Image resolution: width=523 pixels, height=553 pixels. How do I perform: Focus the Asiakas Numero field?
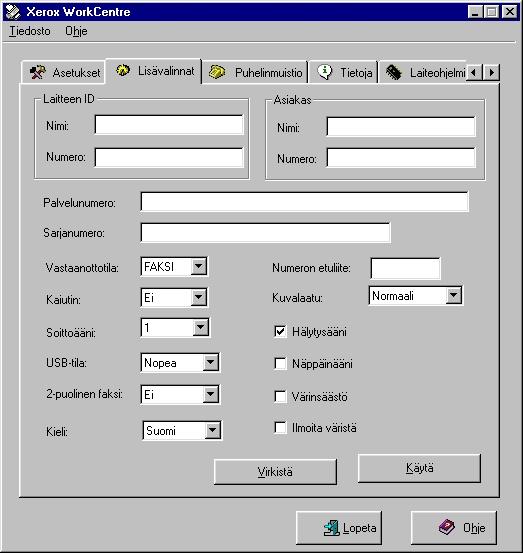401,157
